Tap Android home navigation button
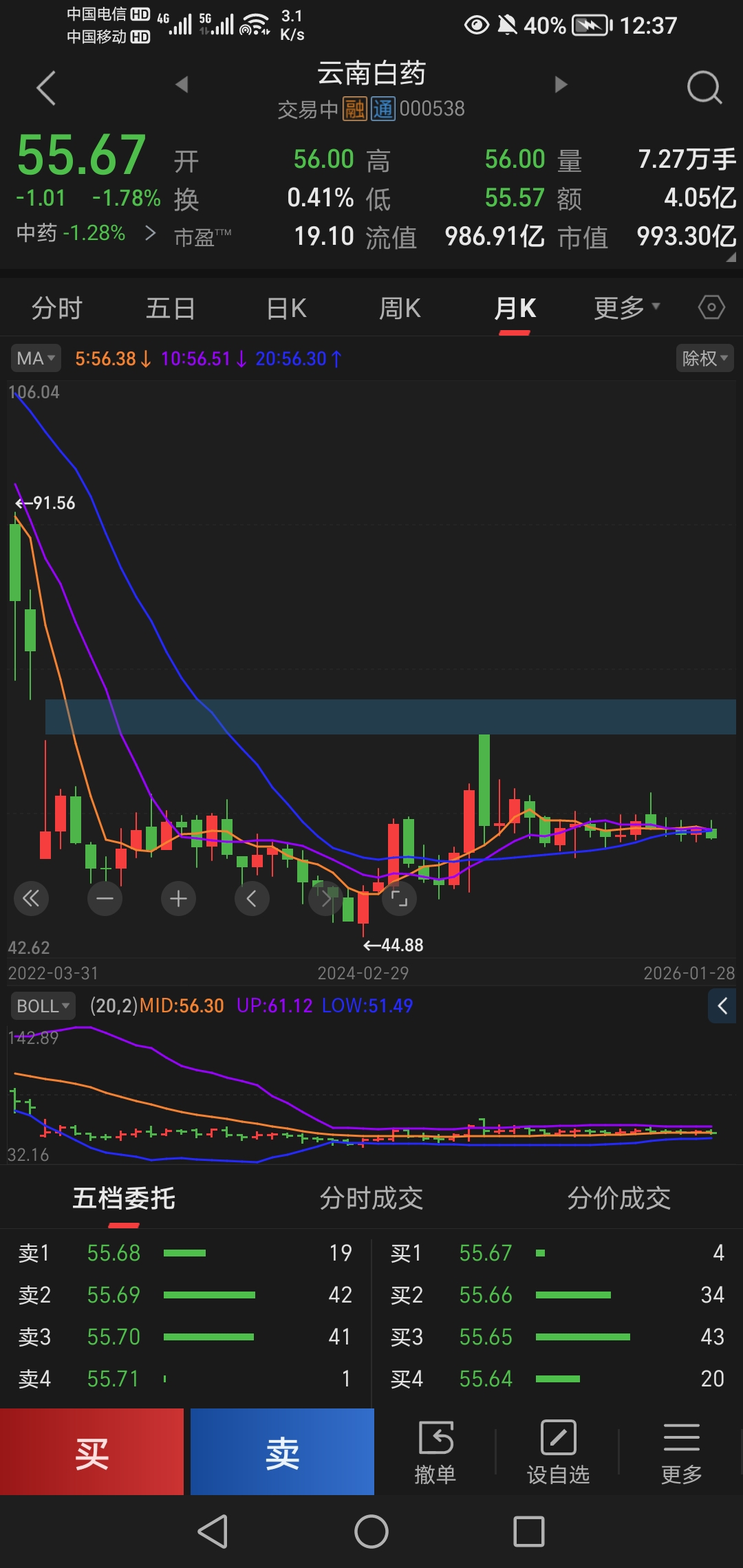The width and height of the screenshot is (743, 1568). pyautogui.click(x=371, y=1532)
